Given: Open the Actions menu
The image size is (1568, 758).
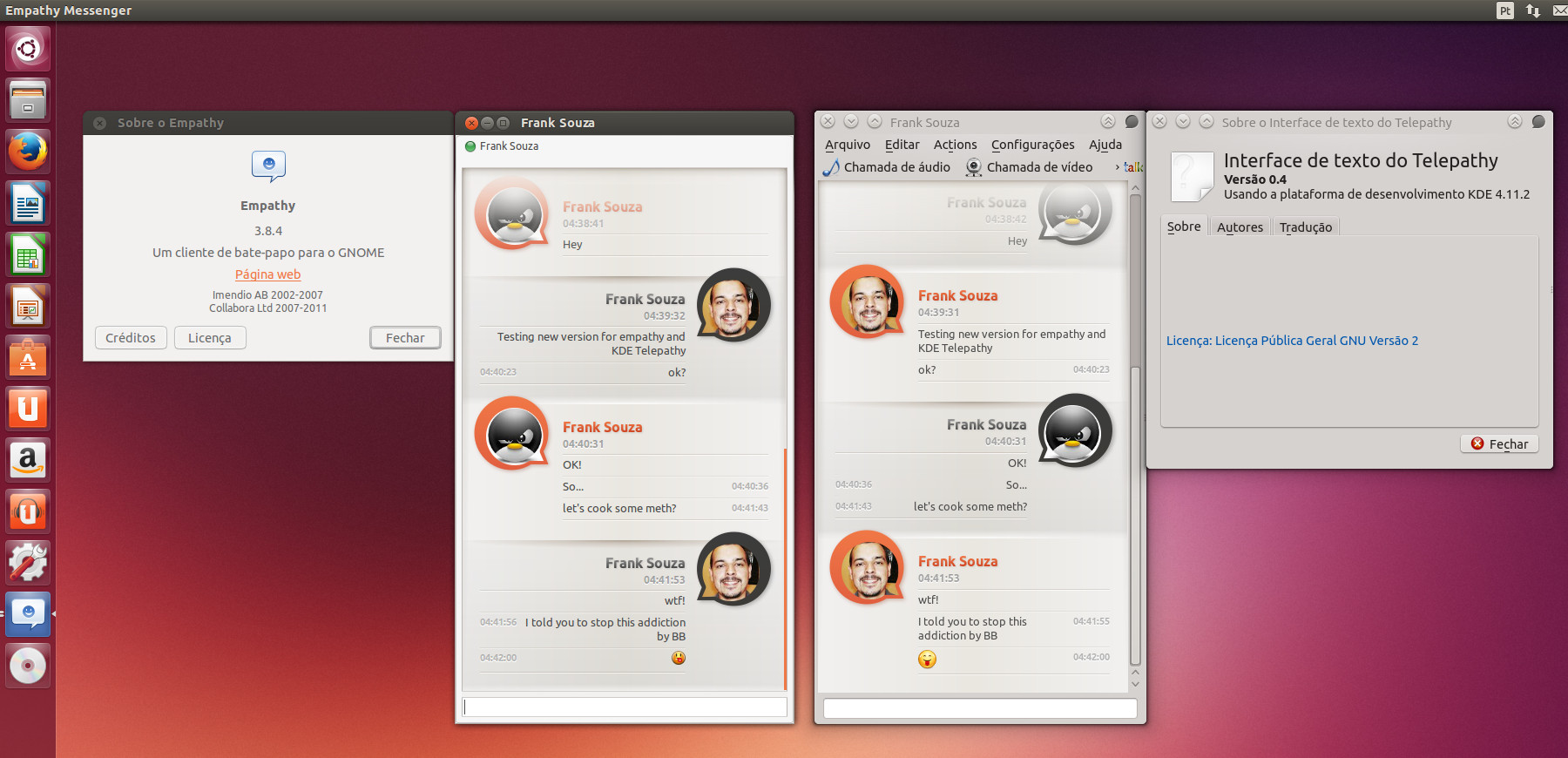Looking at the screenshot, I should click(955, 145).
